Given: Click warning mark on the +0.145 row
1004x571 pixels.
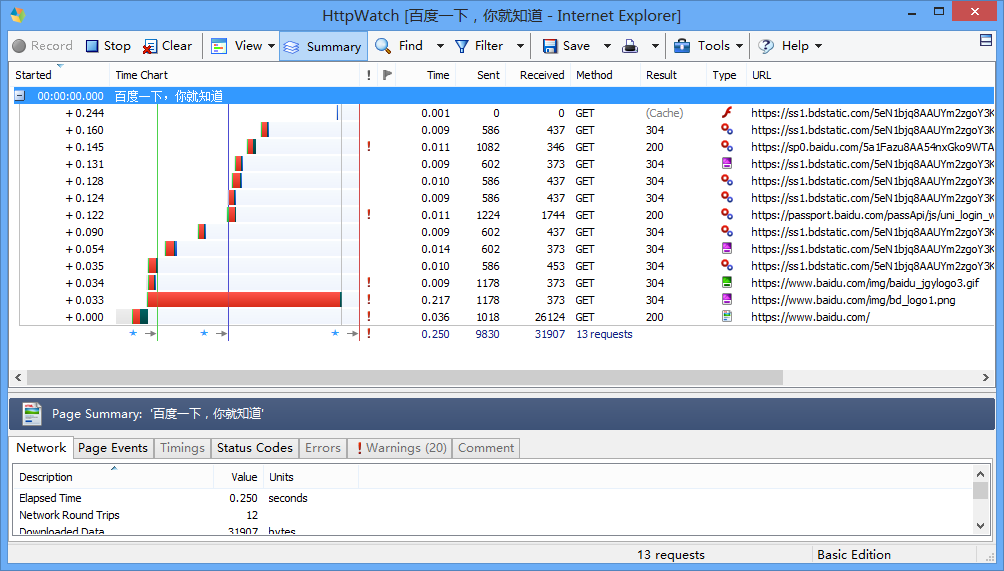Looking at the screenshot, I should [369, 147].
